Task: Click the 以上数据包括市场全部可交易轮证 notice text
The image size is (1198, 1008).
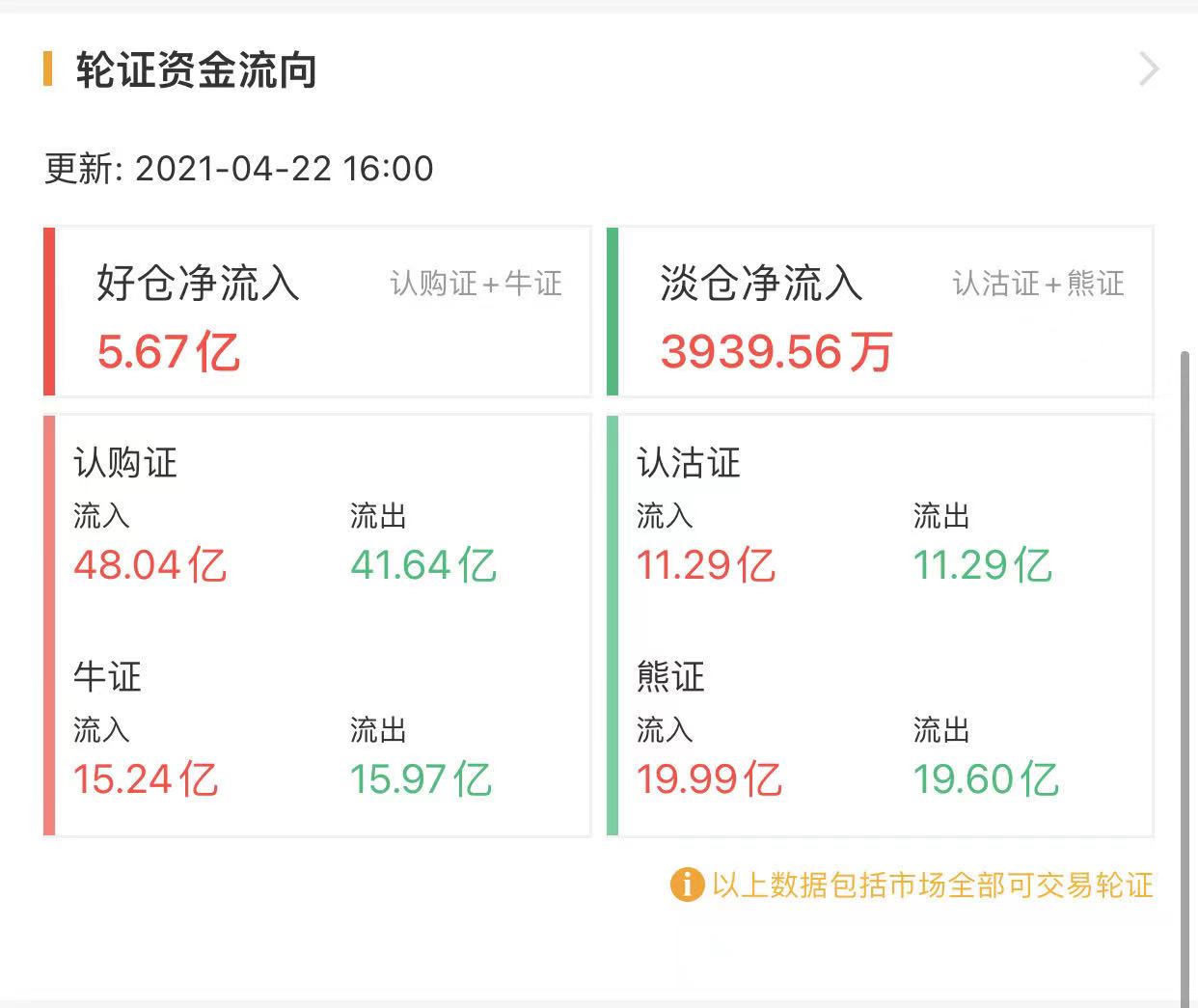Action: 932,885
